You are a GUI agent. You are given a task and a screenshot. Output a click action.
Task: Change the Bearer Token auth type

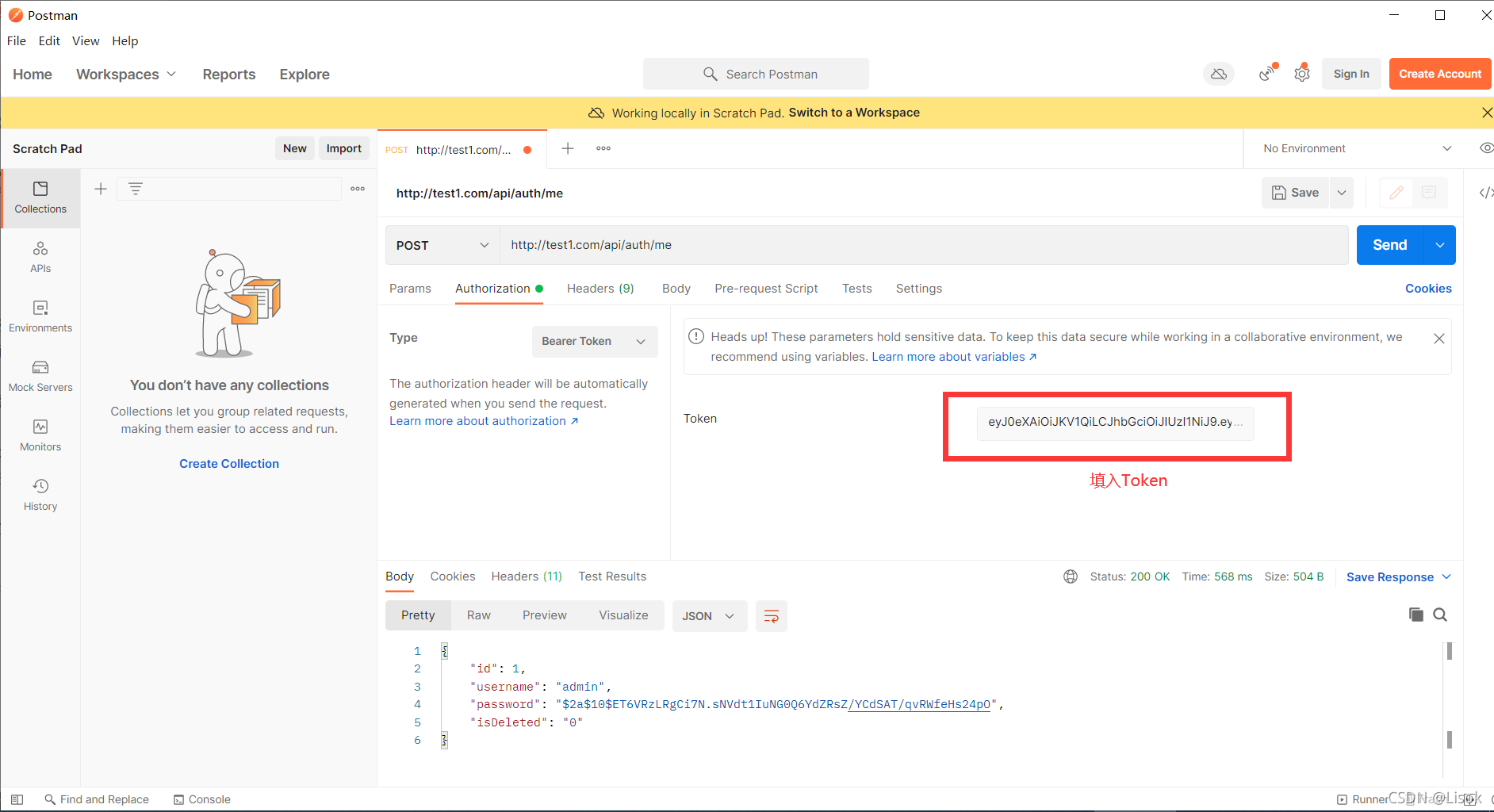click(x=594, y=341)
